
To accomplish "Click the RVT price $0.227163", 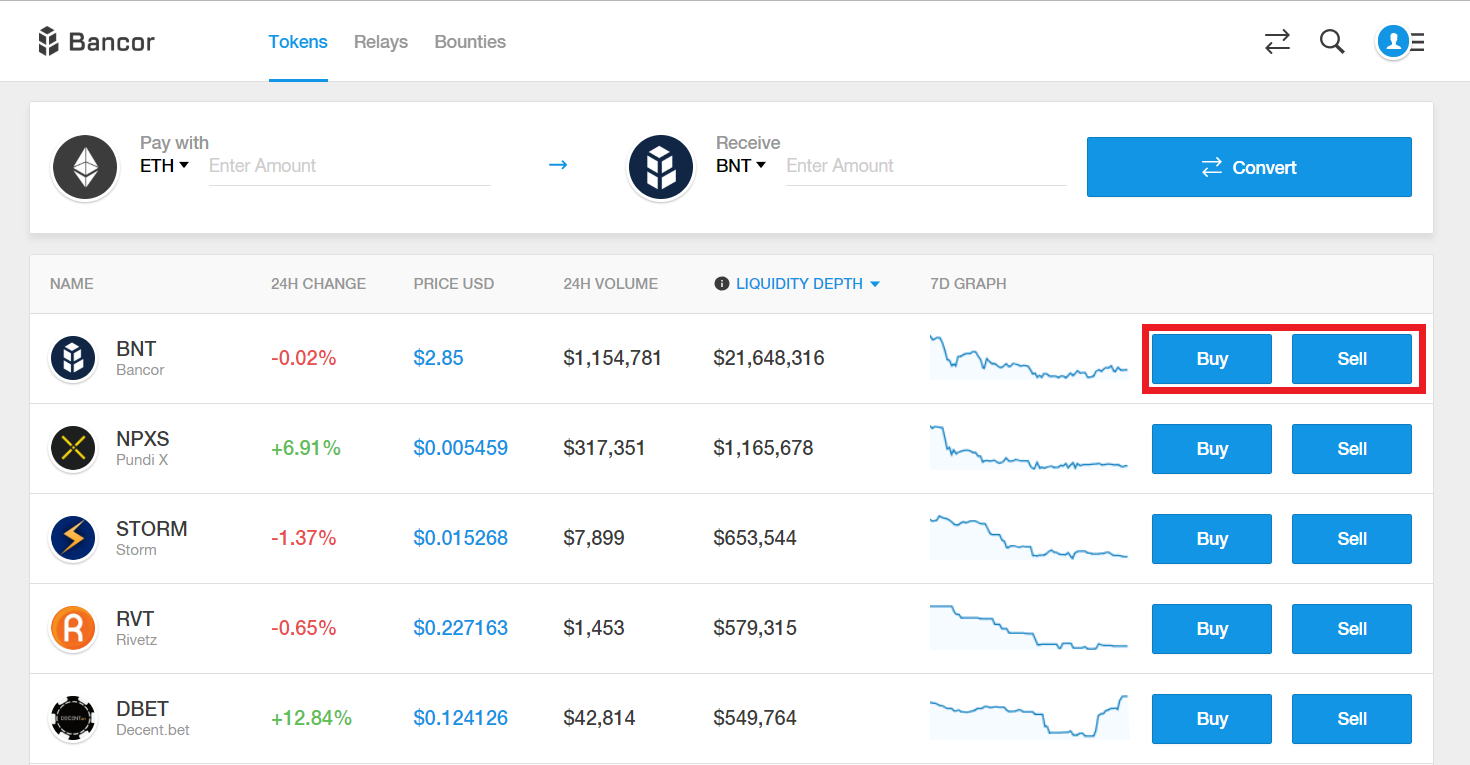I will pos(461,628).
